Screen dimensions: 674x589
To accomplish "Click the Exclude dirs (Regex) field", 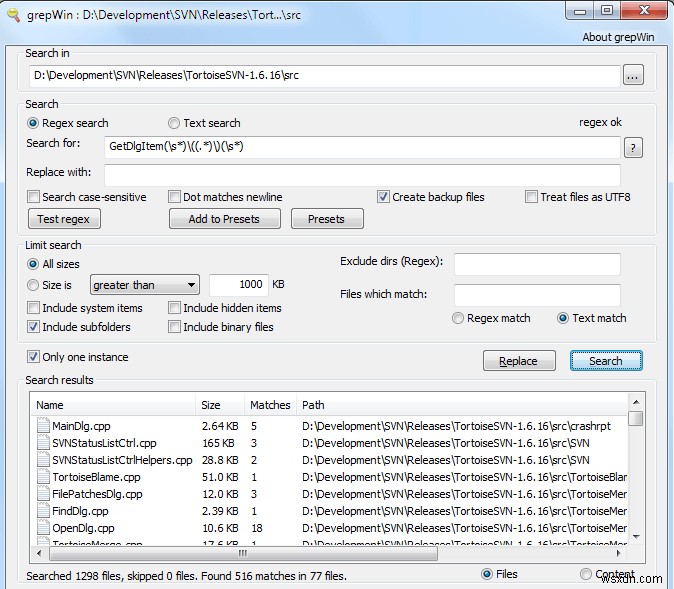I will click(537, 264).
